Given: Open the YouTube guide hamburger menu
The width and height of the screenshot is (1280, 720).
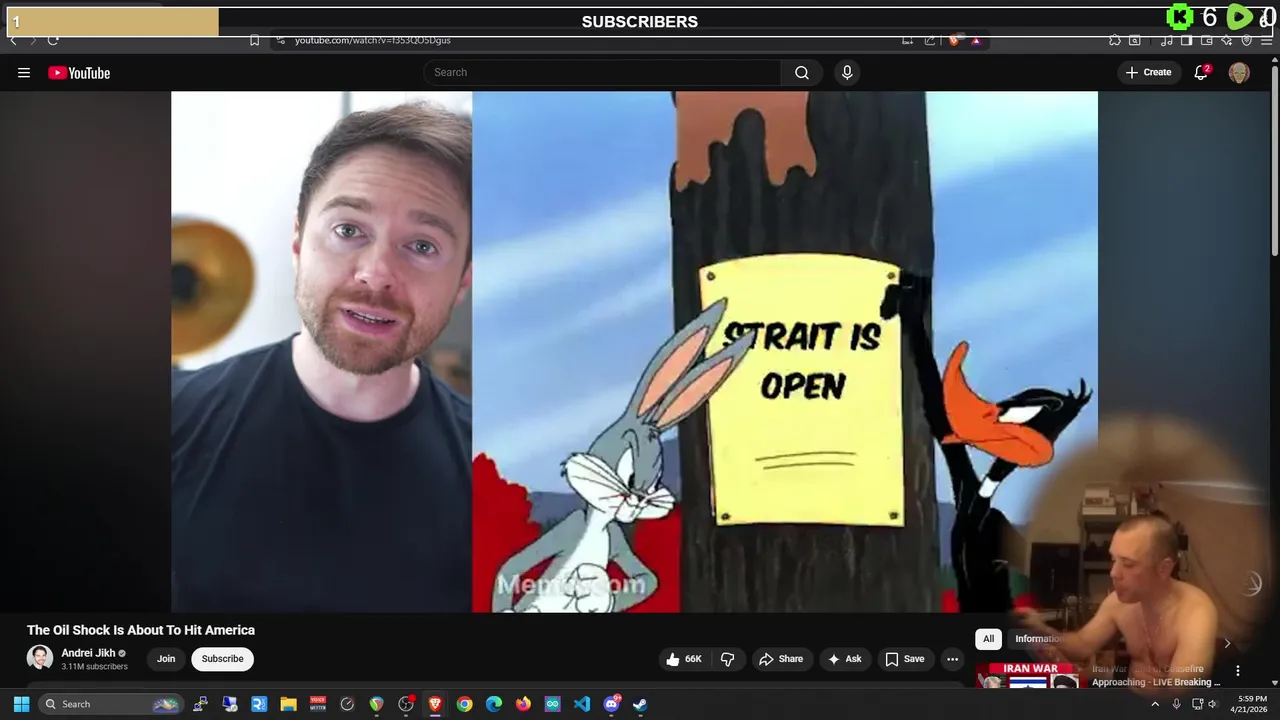Looking at the screenshot, I should click(x=24, y=72).
